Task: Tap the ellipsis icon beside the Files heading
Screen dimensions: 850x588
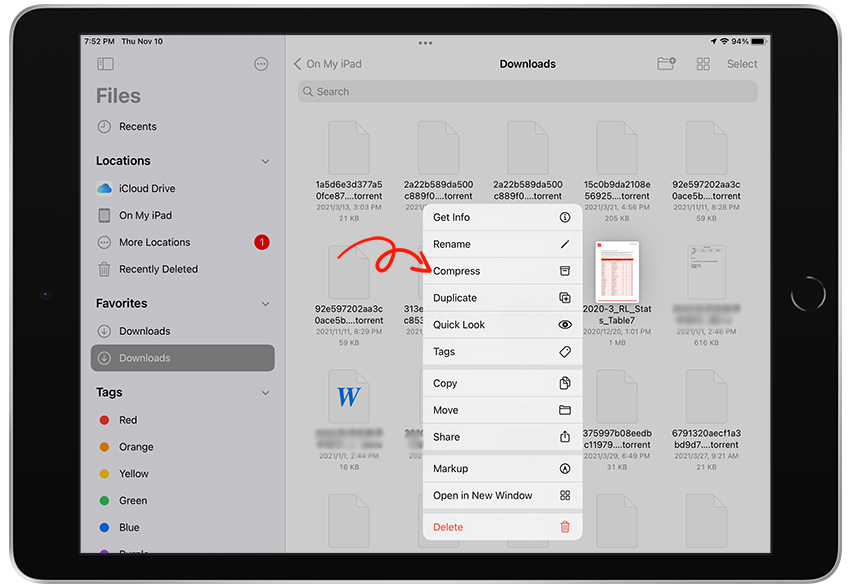Action: (x=261, y=63)
